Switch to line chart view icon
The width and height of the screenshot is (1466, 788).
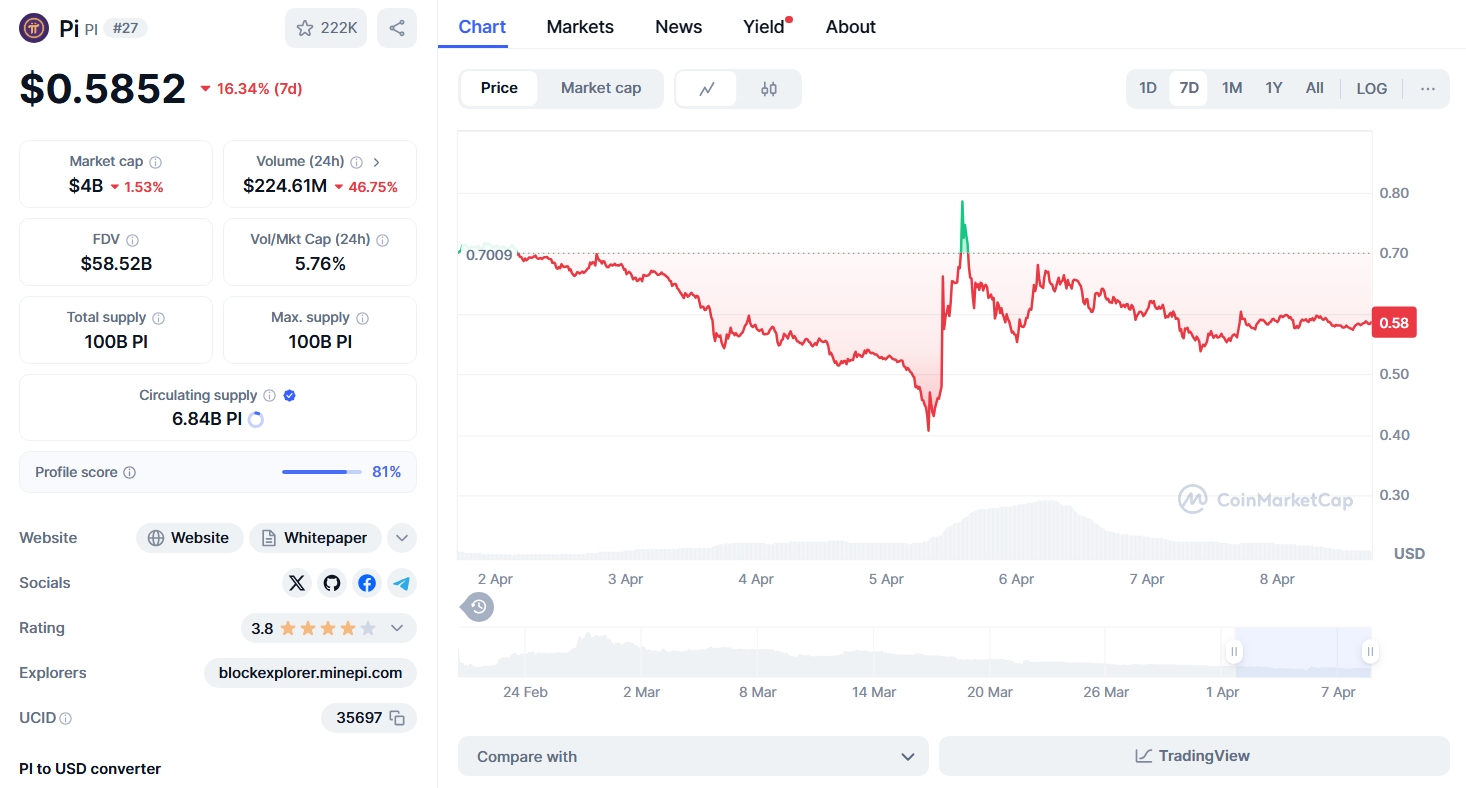pos(707,88)
